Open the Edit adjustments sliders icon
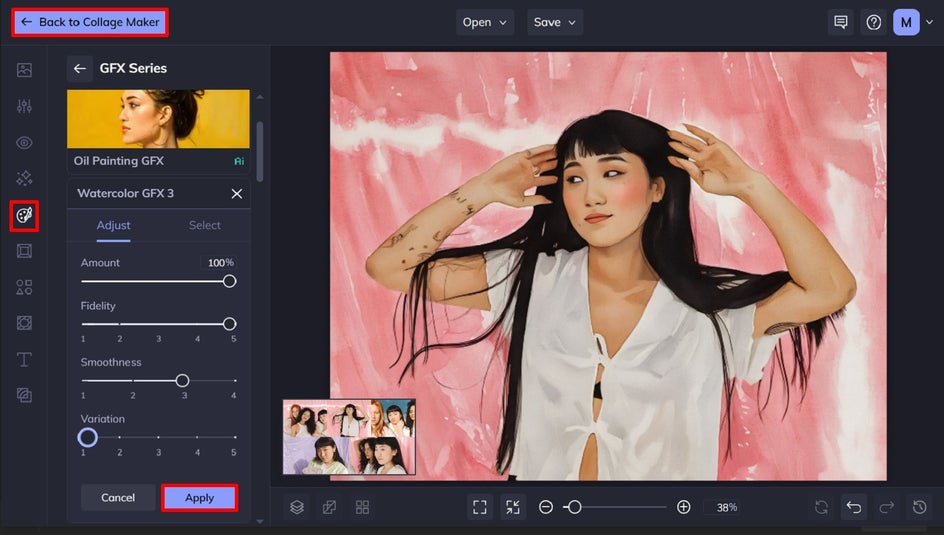 (24, 107)
